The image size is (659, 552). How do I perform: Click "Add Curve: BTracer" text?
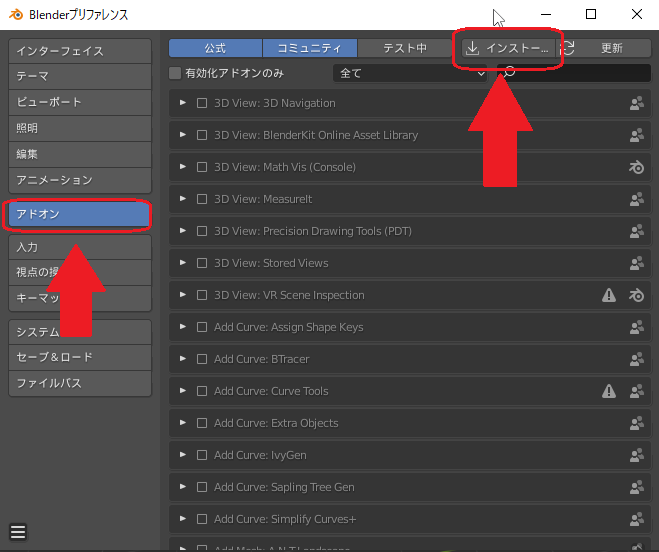point(261,359)
